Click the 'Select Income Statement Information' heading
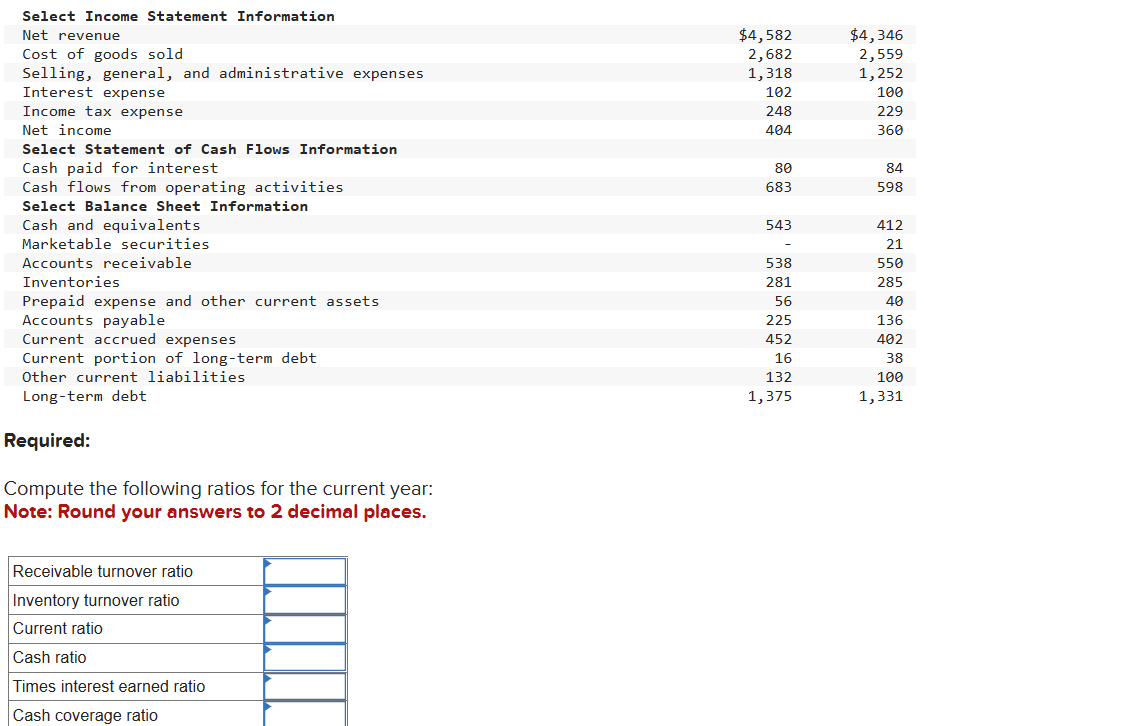Screen dimensions: 1126x726 point(178,17)
